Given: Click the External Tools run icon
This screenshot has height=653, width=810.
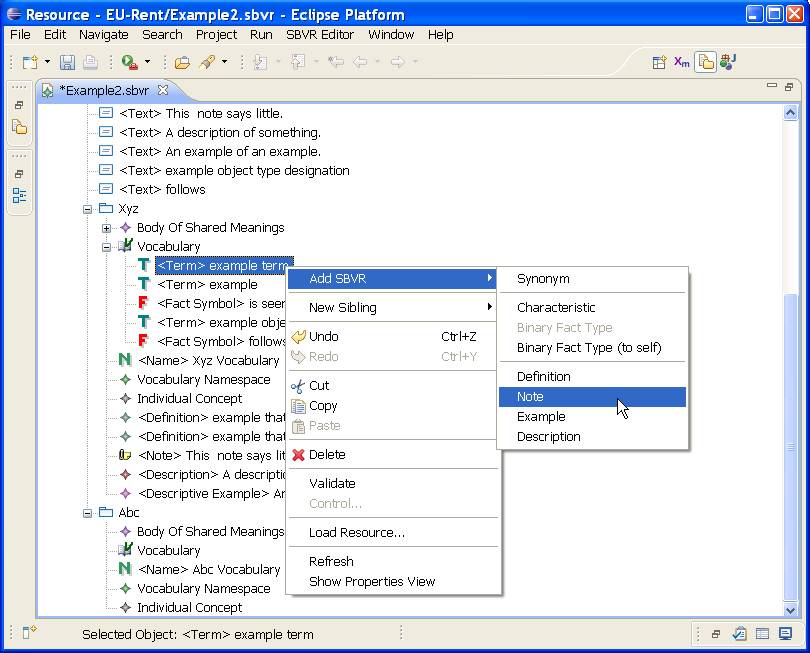Looking at the screenshot, I should coord(129,63).
